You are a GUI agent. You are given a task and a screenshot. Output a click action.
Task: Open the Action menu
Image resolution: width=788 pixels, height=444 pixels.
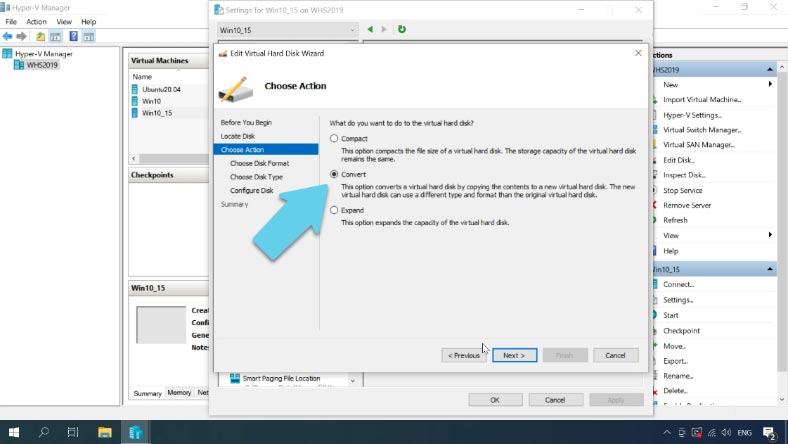click(36, 22)
